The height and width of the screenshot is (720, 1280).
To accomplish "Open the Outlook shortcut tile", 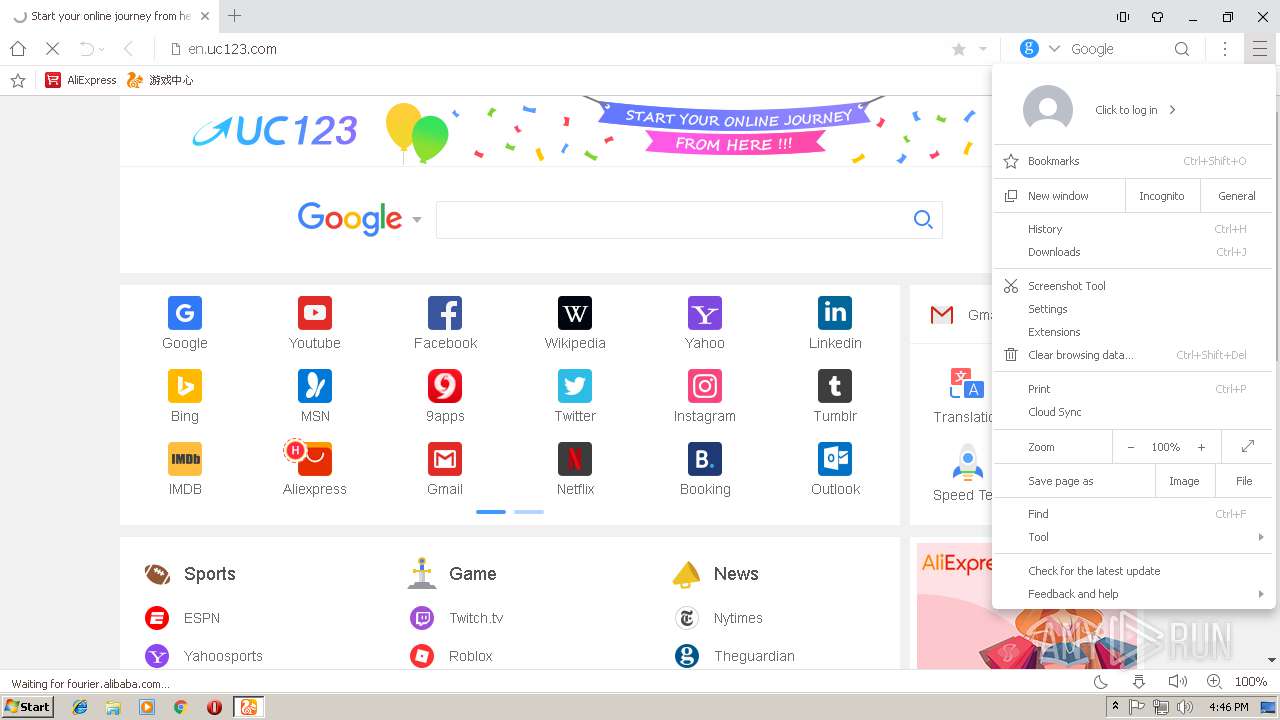I will tap(835, 469).
